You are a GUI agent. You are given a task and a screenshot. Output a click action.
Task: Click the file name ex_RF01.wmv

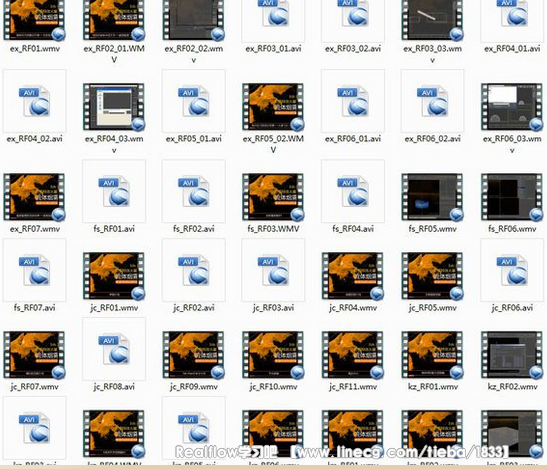(35, 49)
